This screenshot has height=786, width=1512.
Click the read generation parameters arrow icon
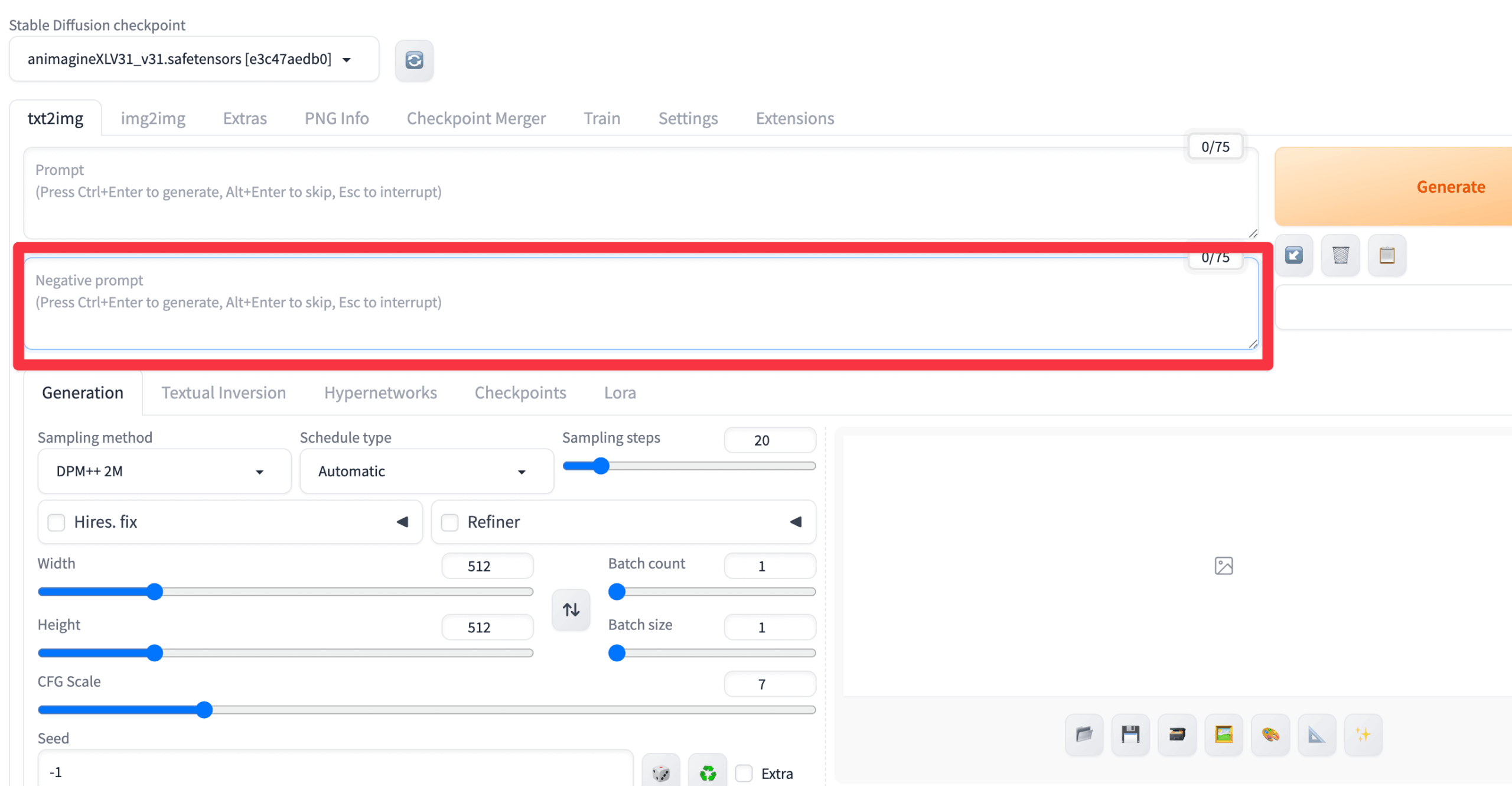pyautogui.click(x=1293, y=255)
